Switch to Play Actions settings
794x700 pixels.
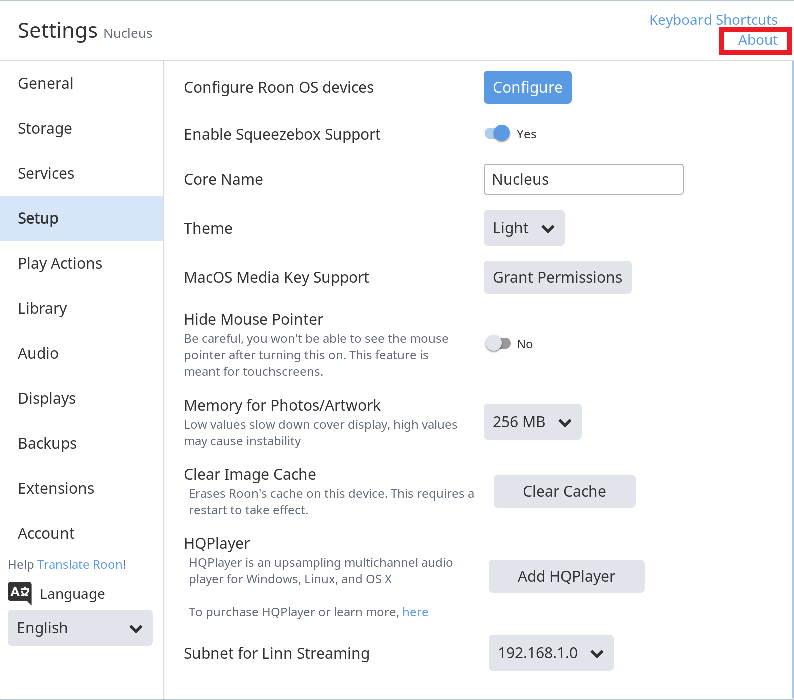60,264
